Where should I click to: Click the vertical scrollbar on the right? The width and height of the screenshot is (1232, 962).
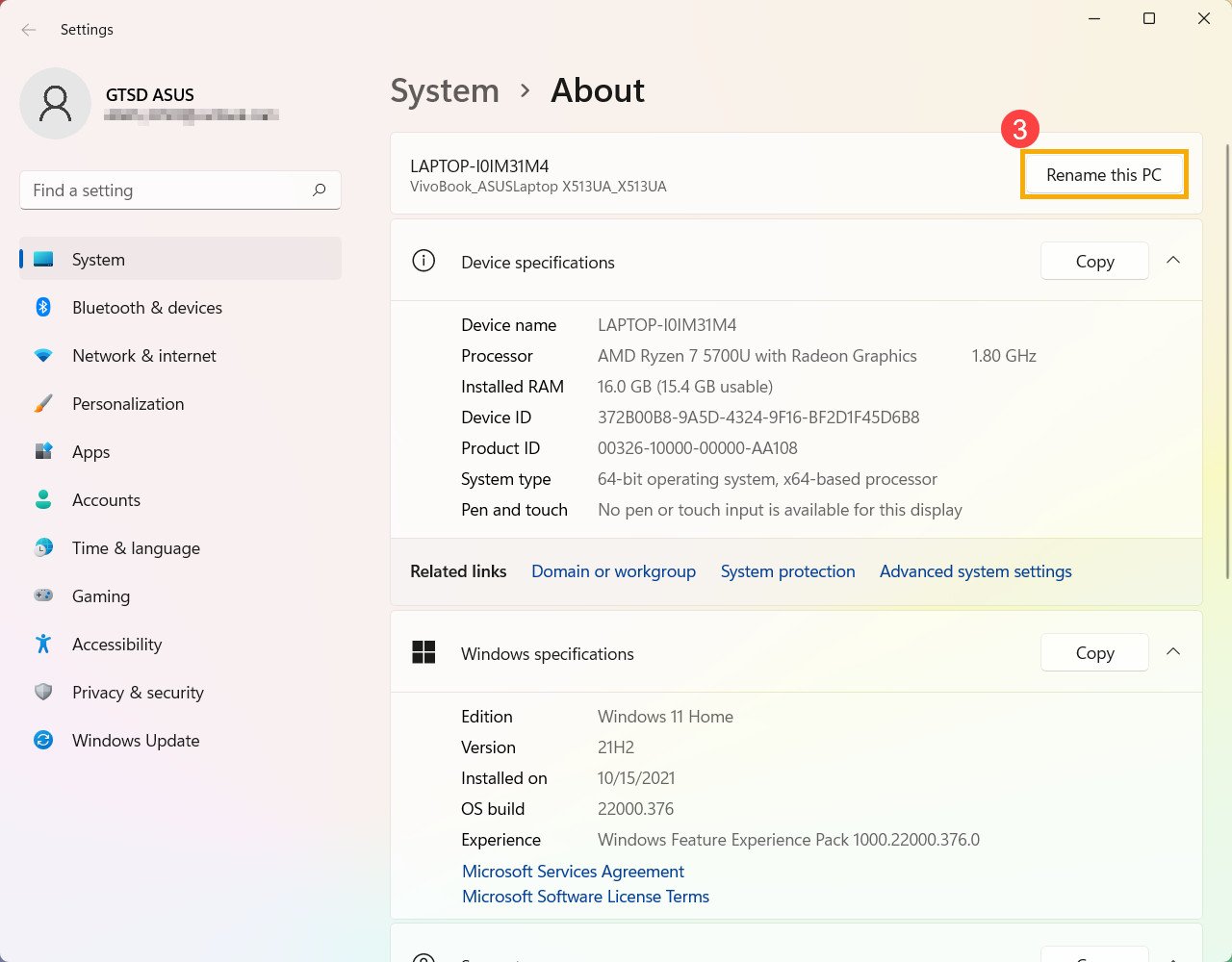click(x=1226, y=361)
